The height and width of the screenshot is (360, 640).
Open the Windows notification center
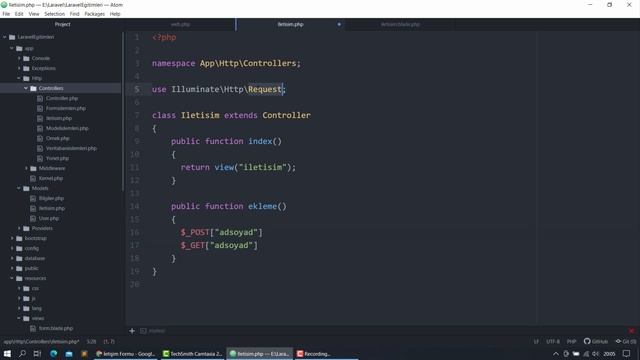click(x=627, y=354)
